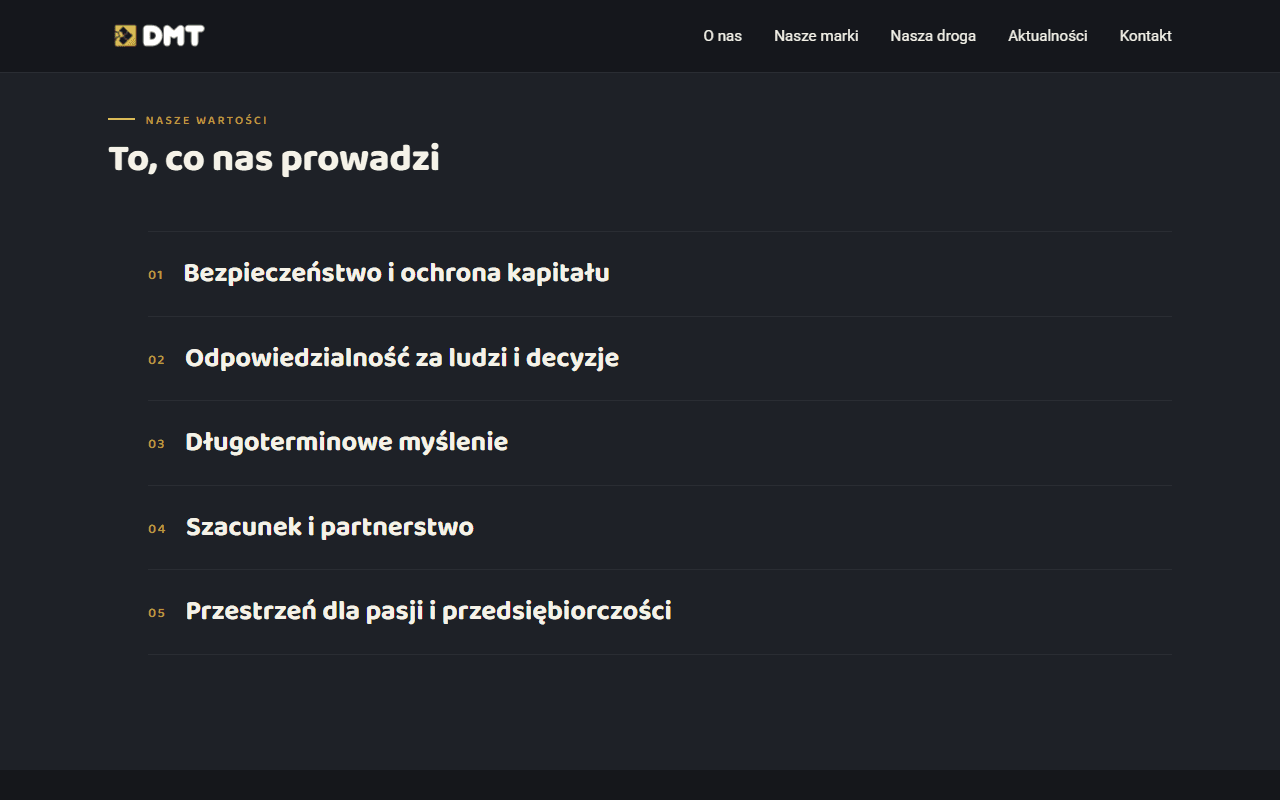Click the gold line beside NASZE WARTOŚCI

(x=121, y=119)
